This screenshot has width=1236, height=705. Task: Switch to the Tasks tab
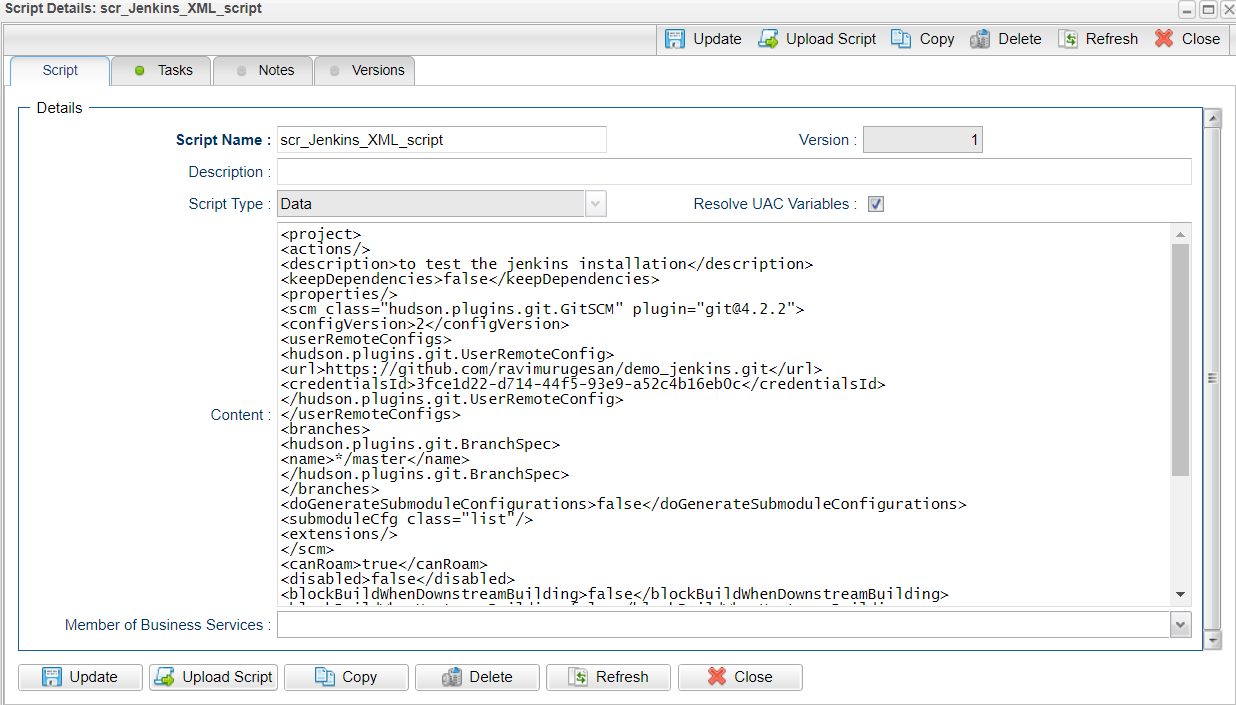[x=162, y=70]
